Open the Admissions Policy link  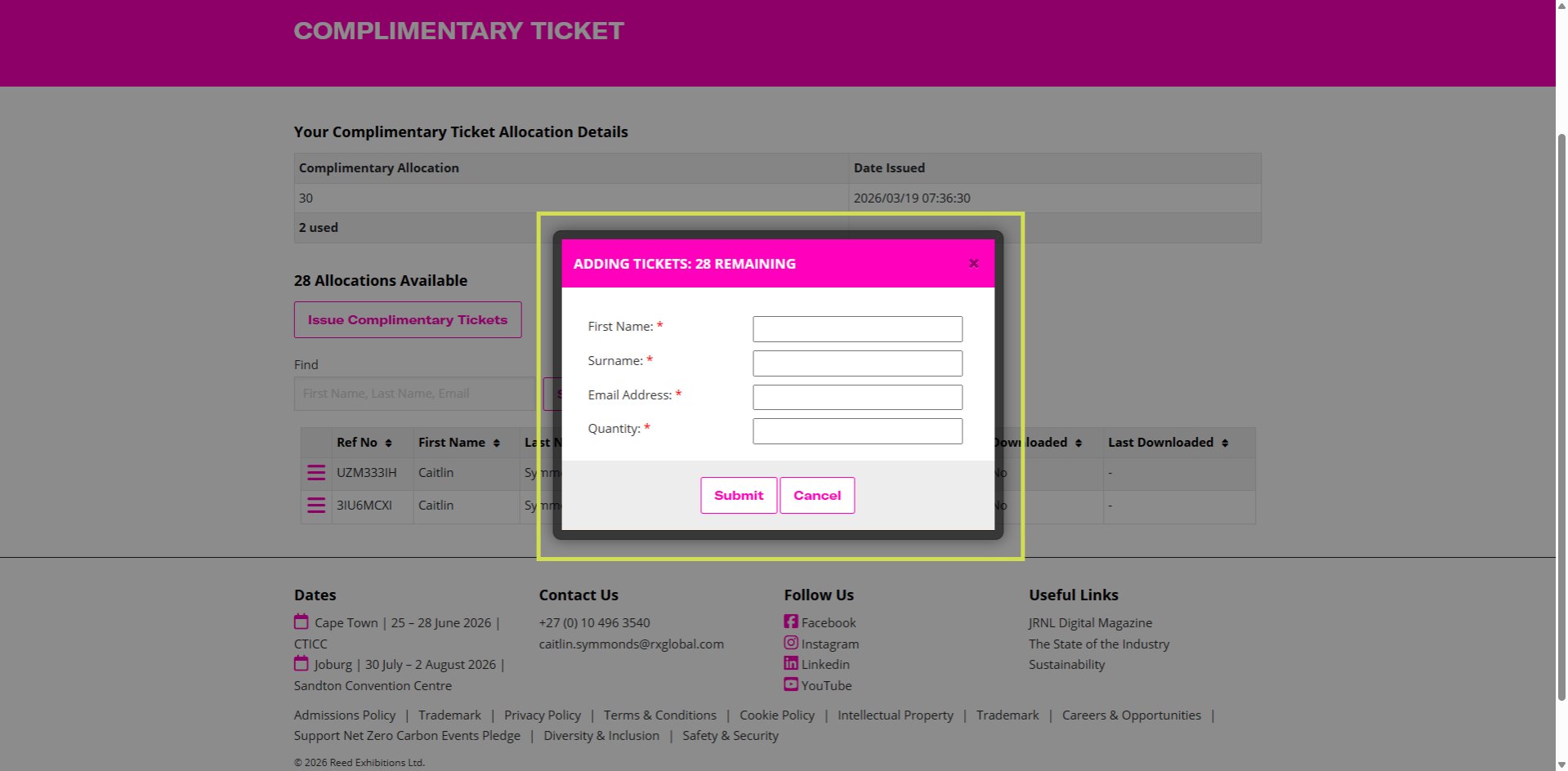tap(345, 715)
